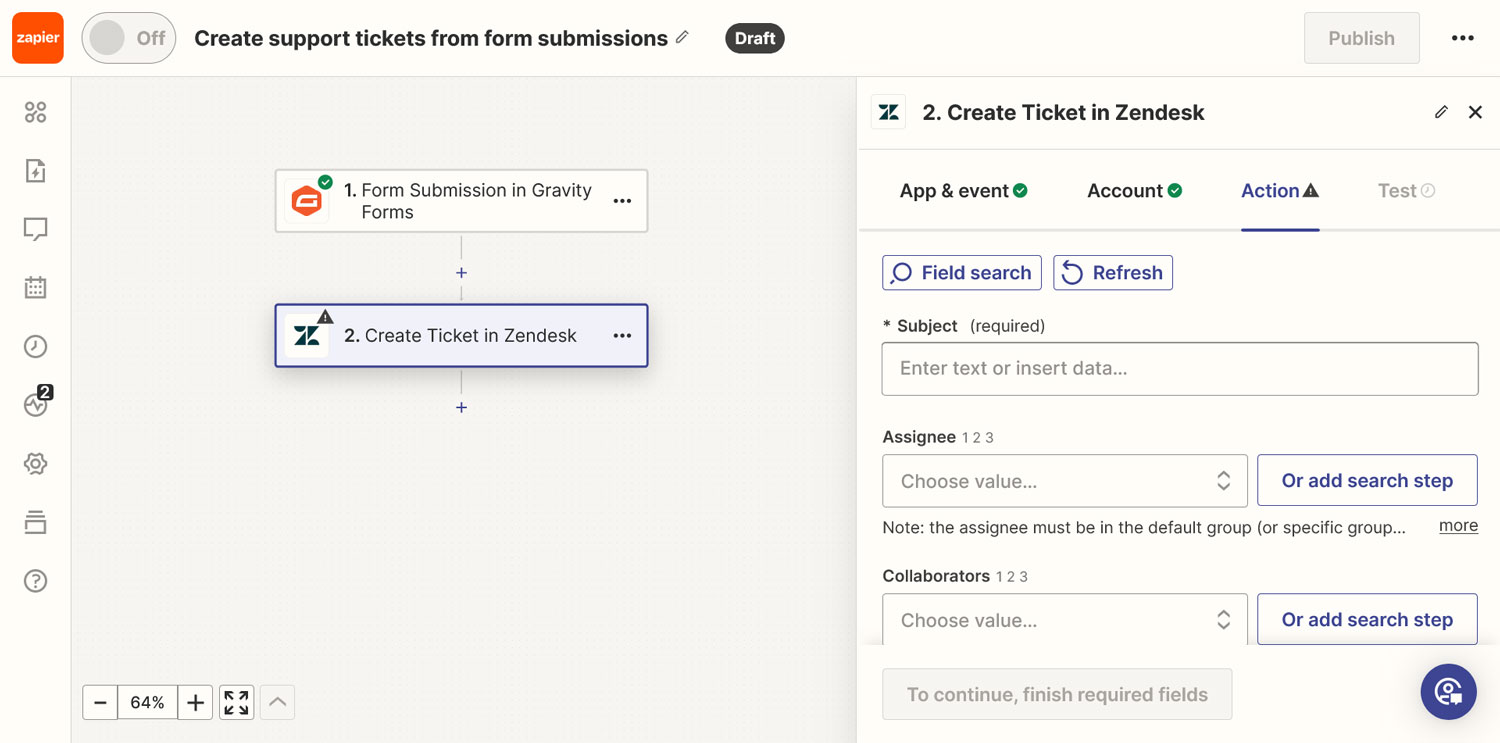Switch to the Action tab
This screenshot has height=743, width=1500.
click(1280, 191)
